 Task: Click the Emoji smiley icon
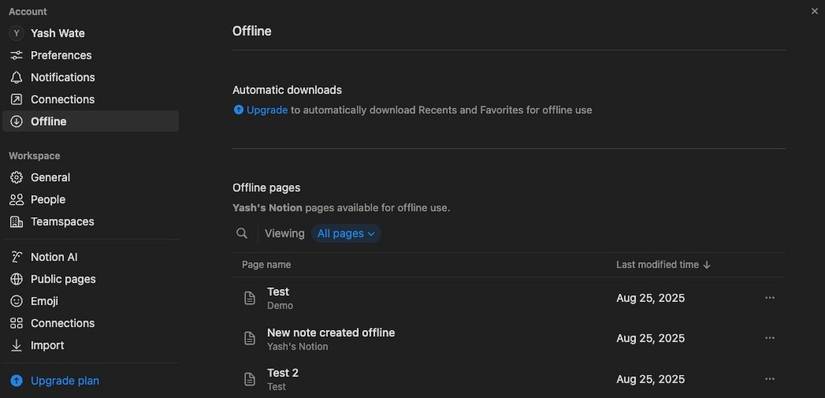click(x=17, y=301)
